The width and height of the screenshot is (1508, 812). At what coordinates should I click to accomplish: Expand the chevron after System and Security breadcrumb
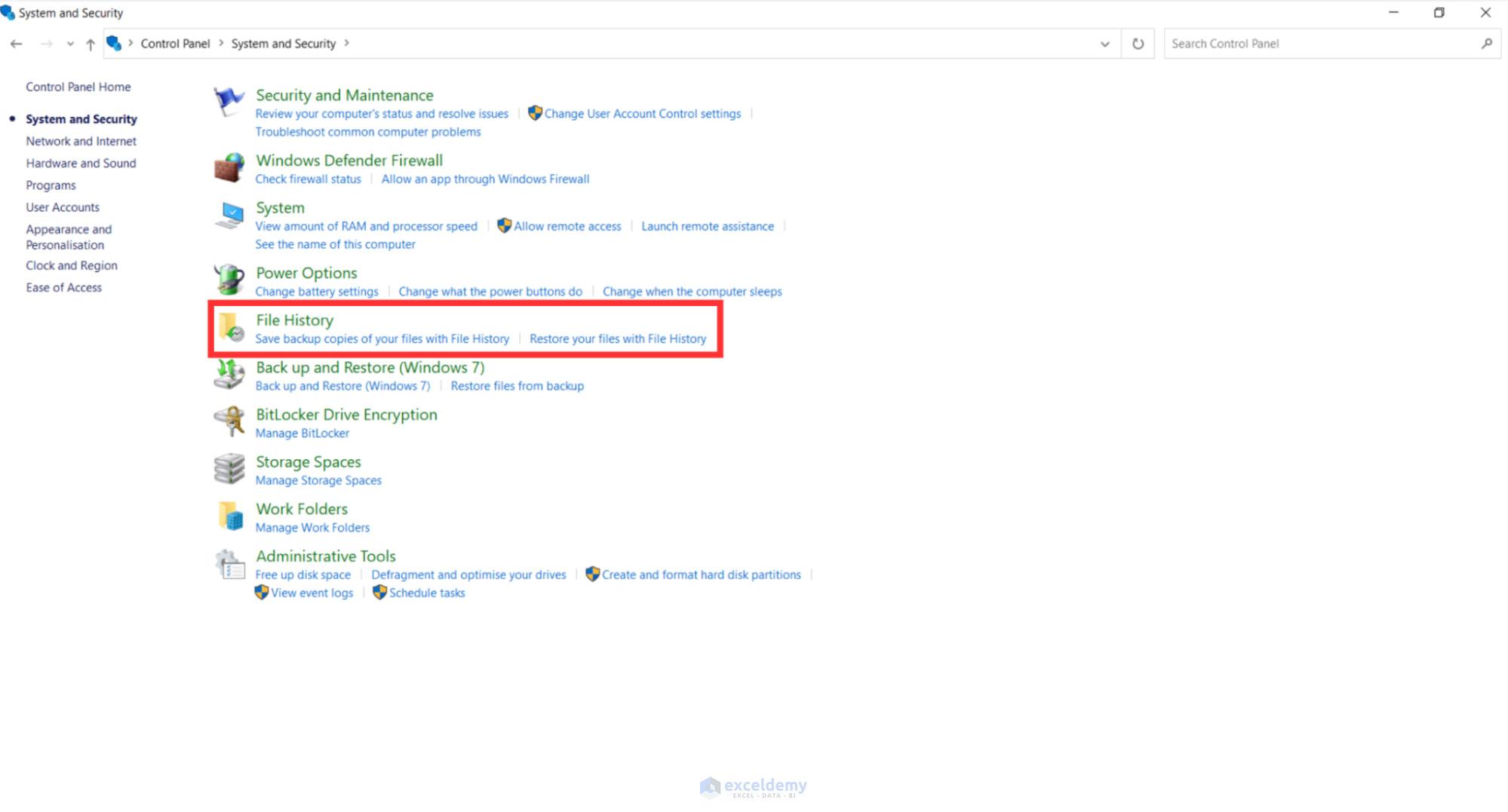tap(347, 43)
